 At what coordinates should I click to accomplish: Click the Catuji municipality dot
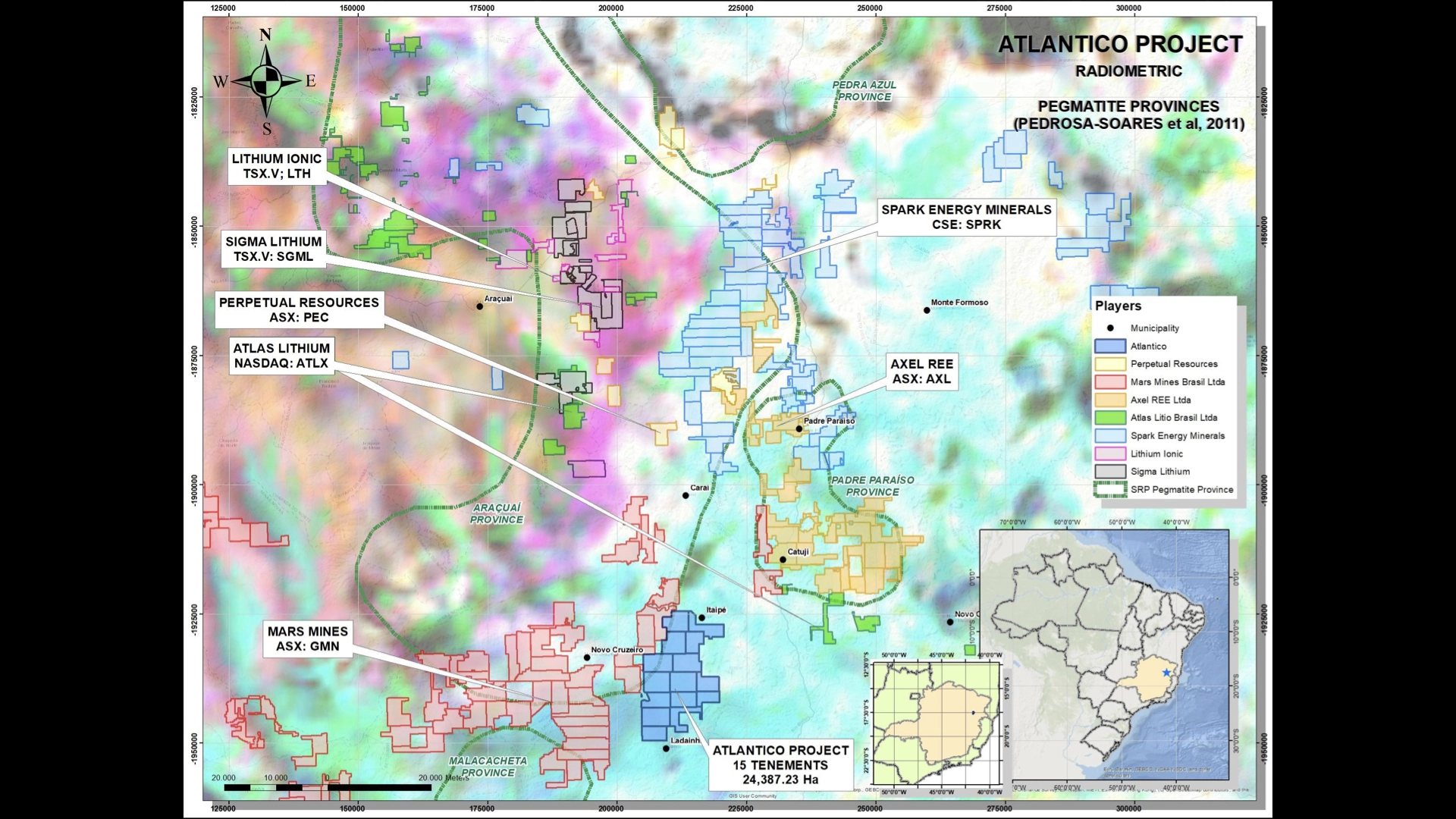click(783, 560)
